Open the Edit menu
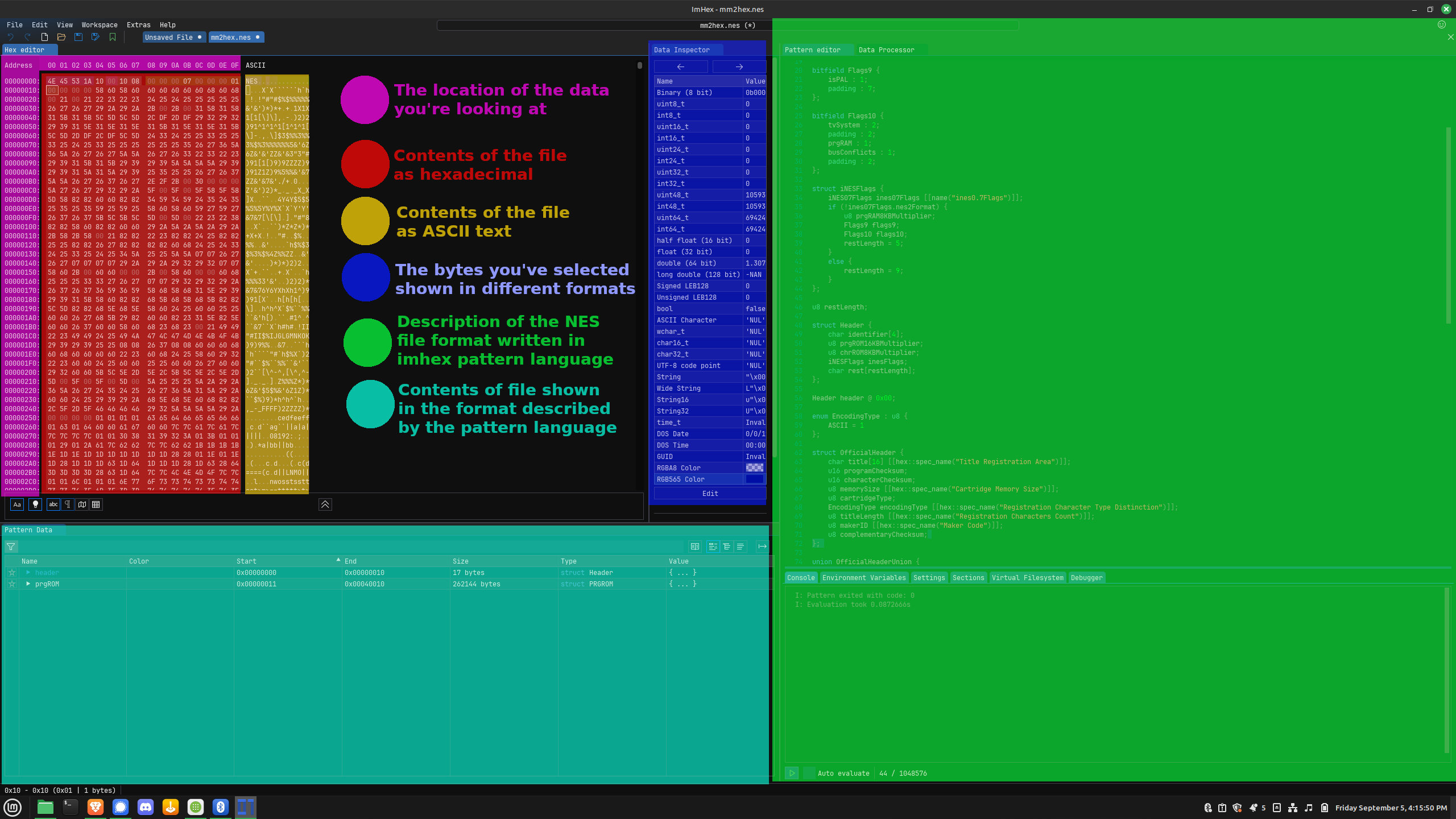Image resolution: width=1456 pixels, height=819 pixels. 40,25
